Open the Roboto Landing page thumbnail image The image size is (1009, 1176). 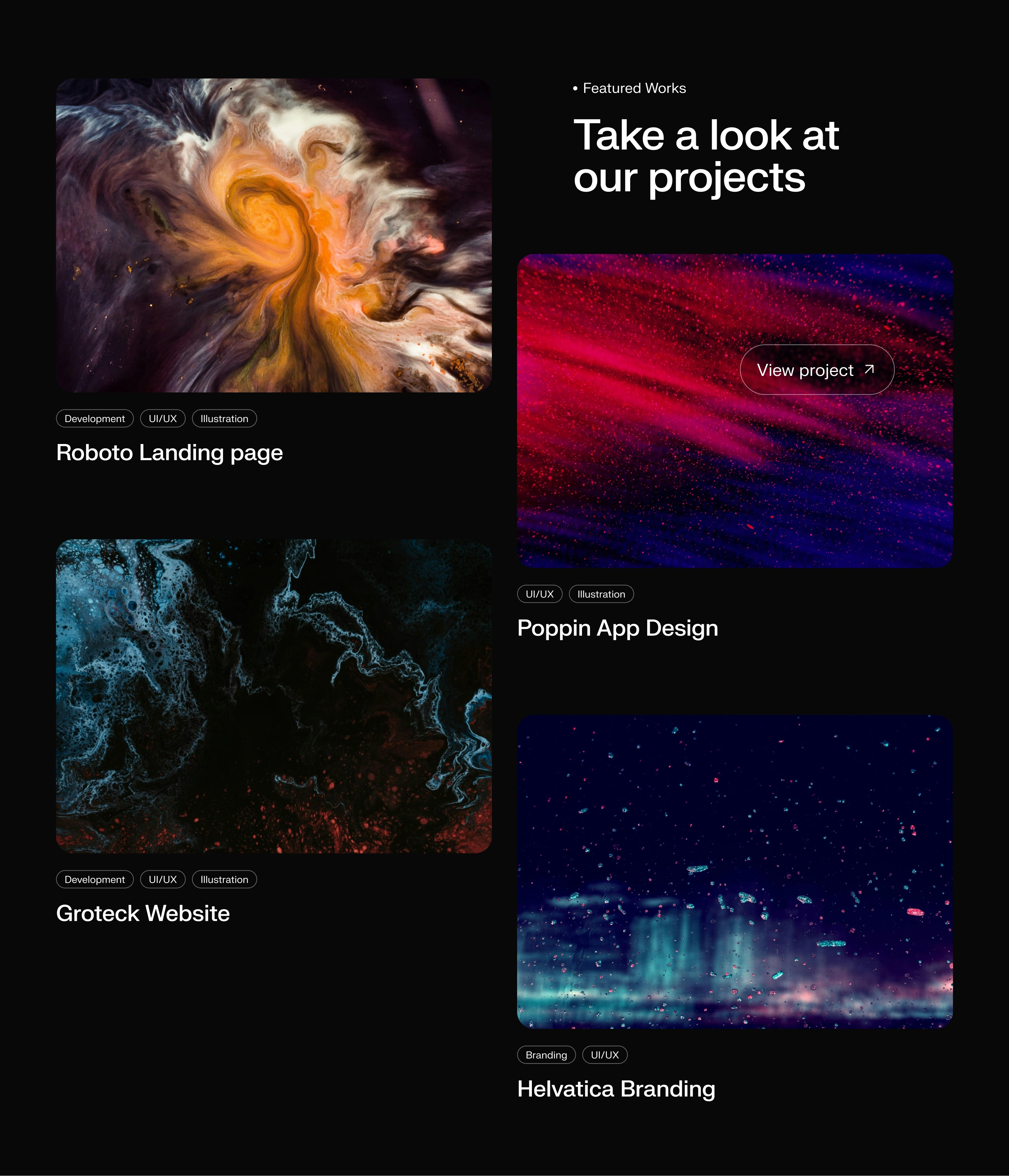point(274,235)
